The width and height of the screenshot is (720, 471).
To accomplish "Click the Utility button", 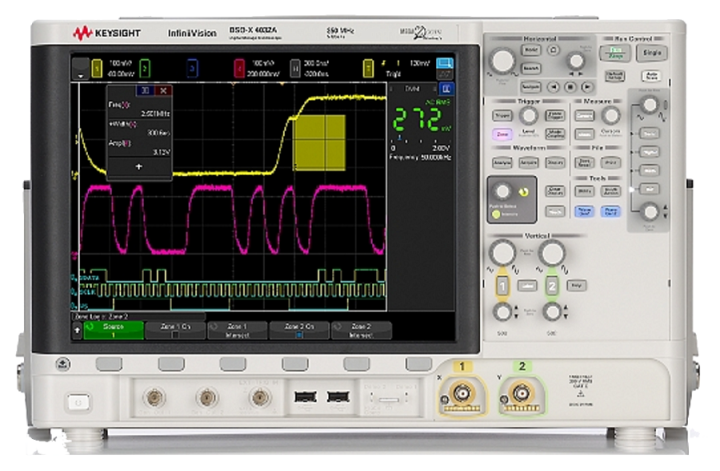I will (585, 191).
